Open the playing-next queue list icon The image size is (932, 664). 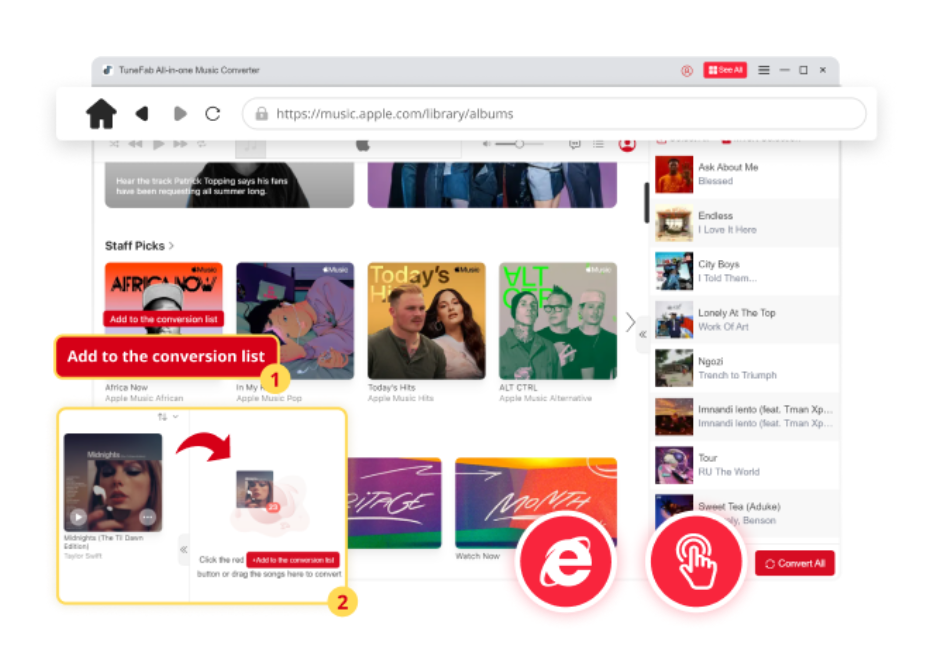[599, 144]
